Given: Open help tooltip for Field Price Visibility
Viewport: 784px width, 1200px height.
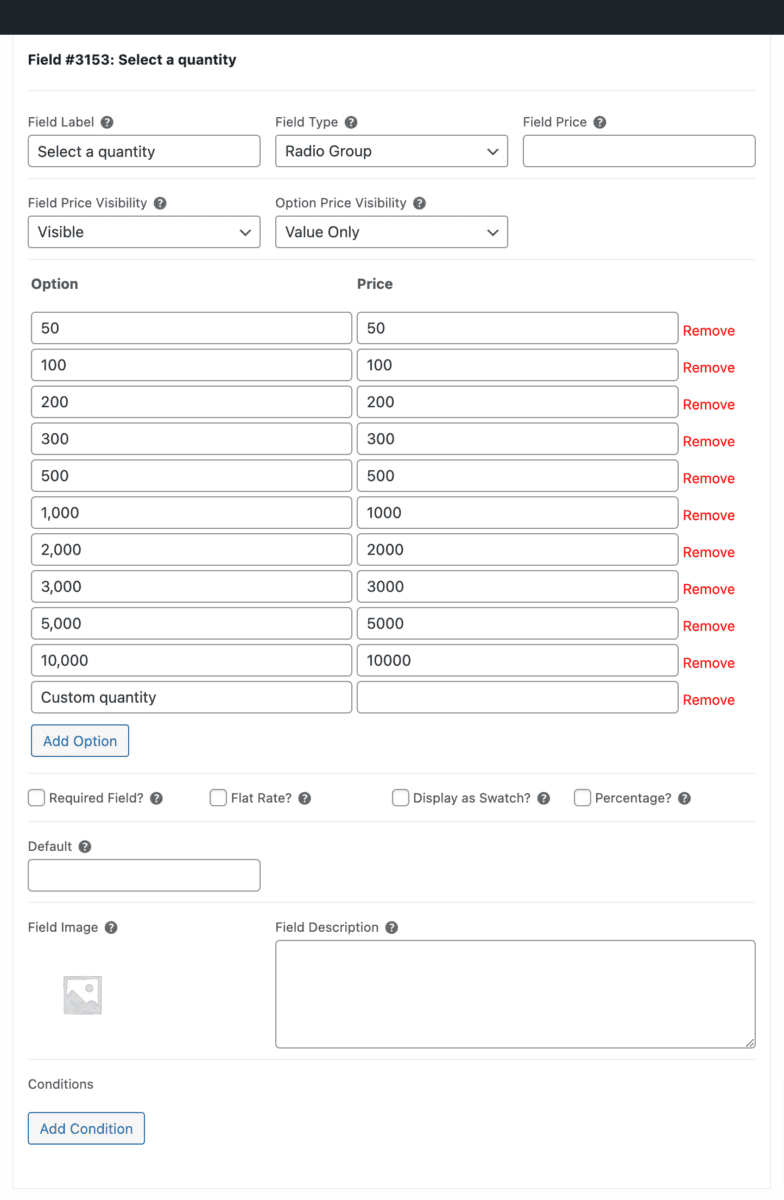Looking at the screenshot, I should pyautogui.click(x=160, y=203).
